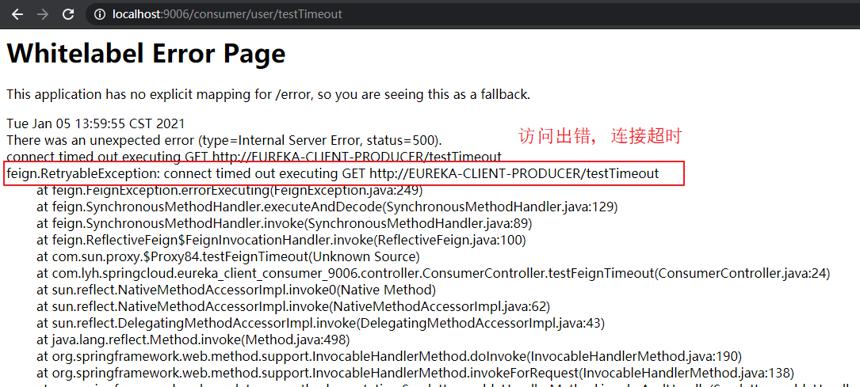Image resolution: width=860 pixels, height=387 pixels.
Task: Open site information icon in address bar
Action: point(99,15)
